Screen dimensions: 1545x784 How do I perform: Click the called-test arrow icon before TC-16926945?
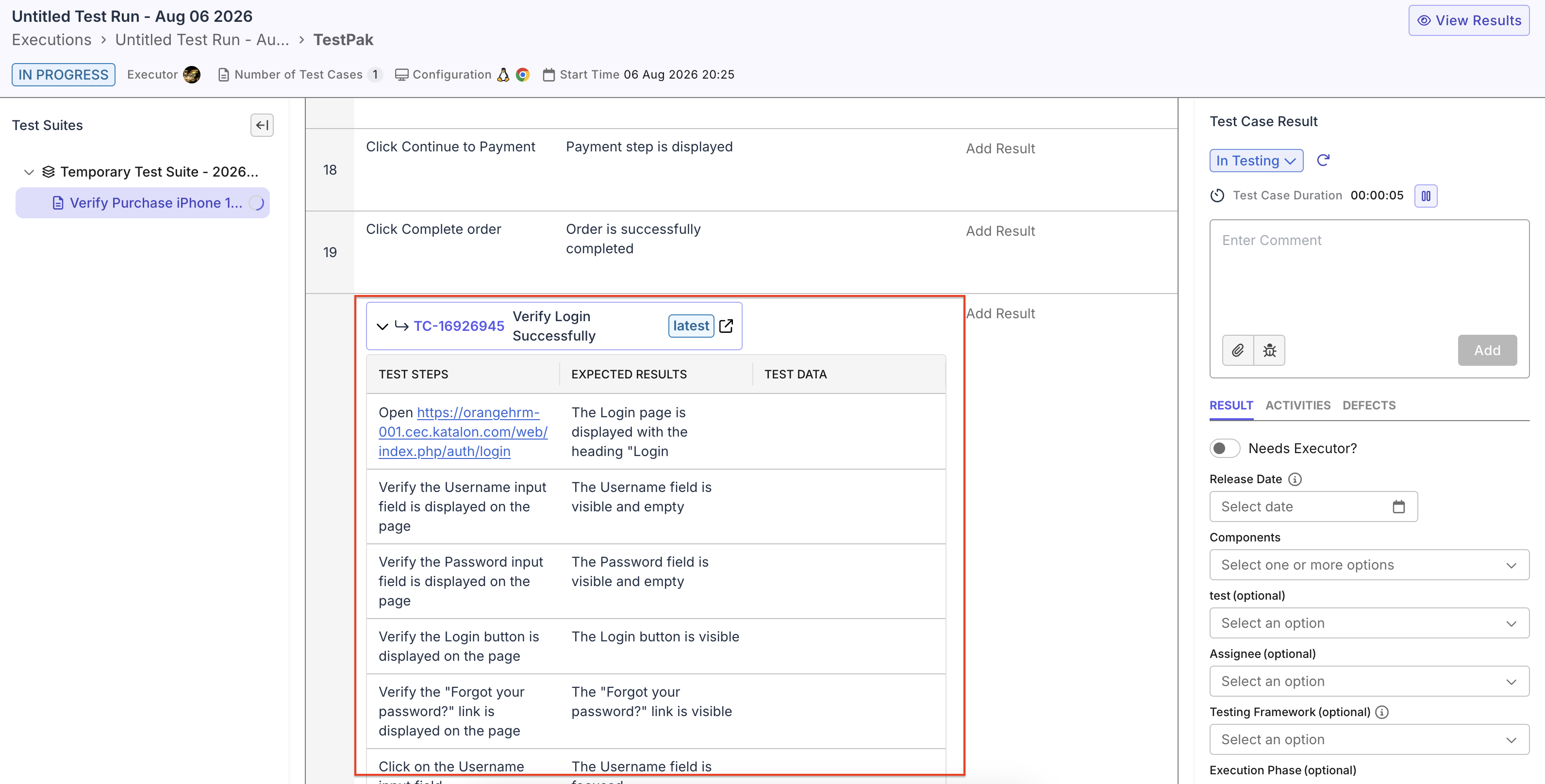(401, 326)
